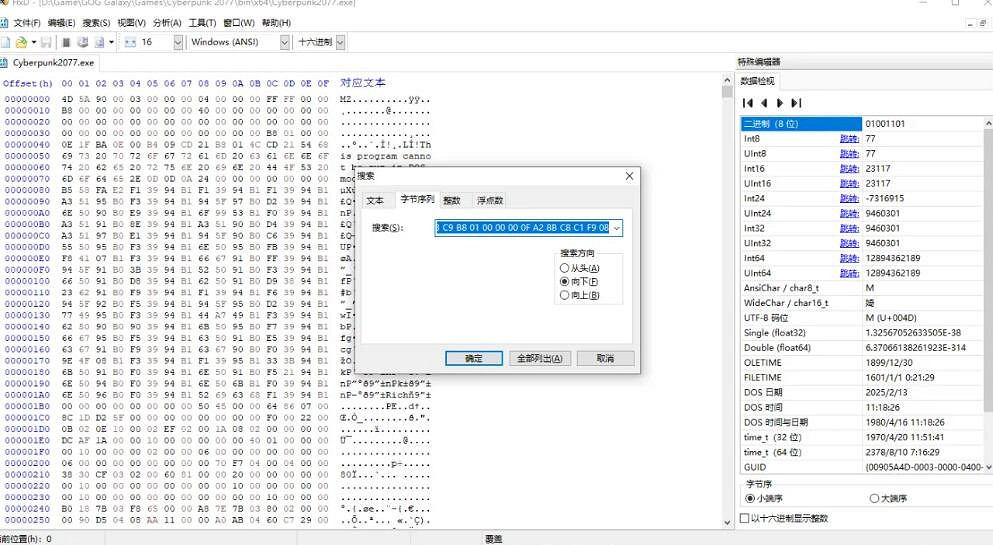Viewport: 993px width, 545px height.
Task: Select 二进制 (8 位) inspector row
Action: 861,123
